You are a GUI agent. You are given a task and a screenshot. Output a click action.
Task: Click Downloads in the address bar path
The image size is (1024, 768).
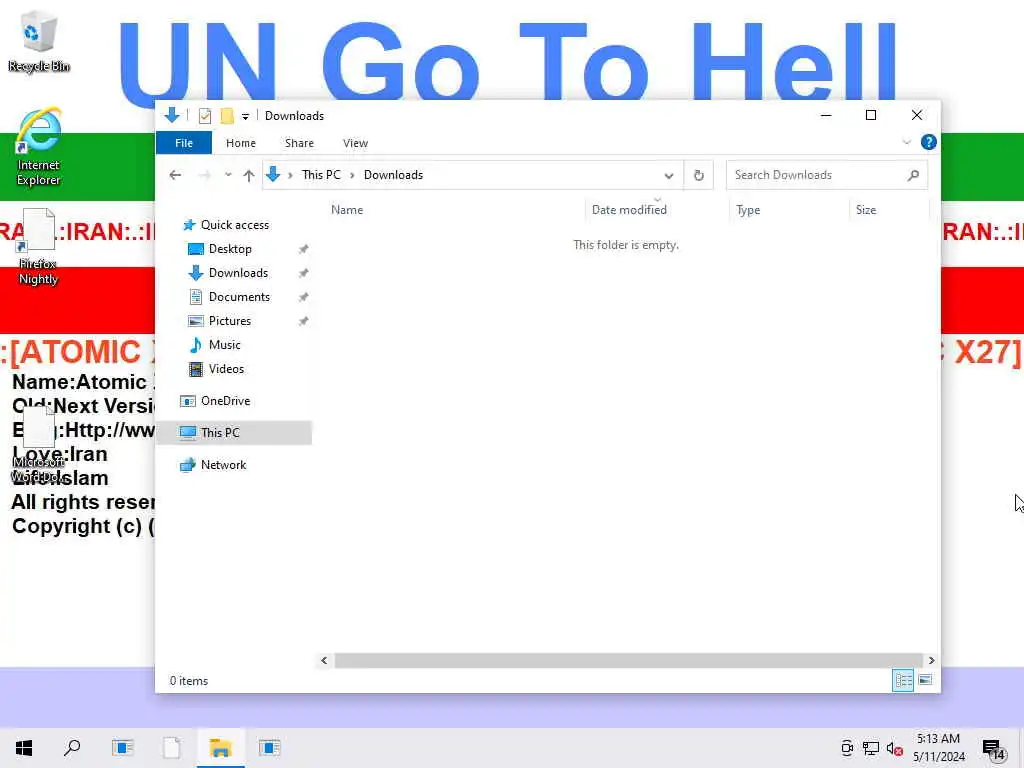[393, 175]
